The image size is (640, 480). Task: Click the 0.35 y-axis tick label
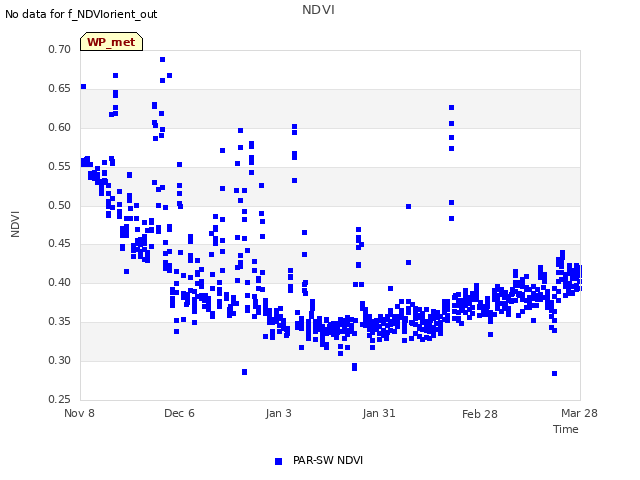click(59, 322)
